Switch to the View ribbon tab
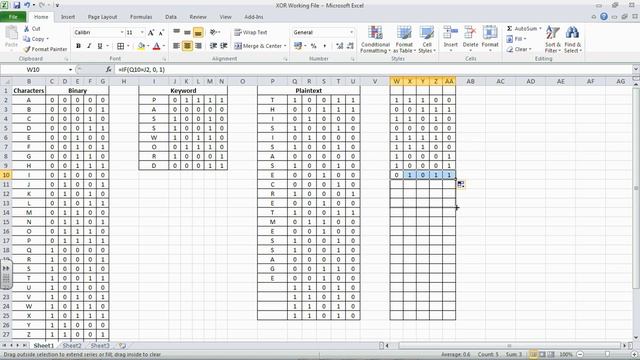The width and height of the screenshot is (640, 360). (225, 17)
